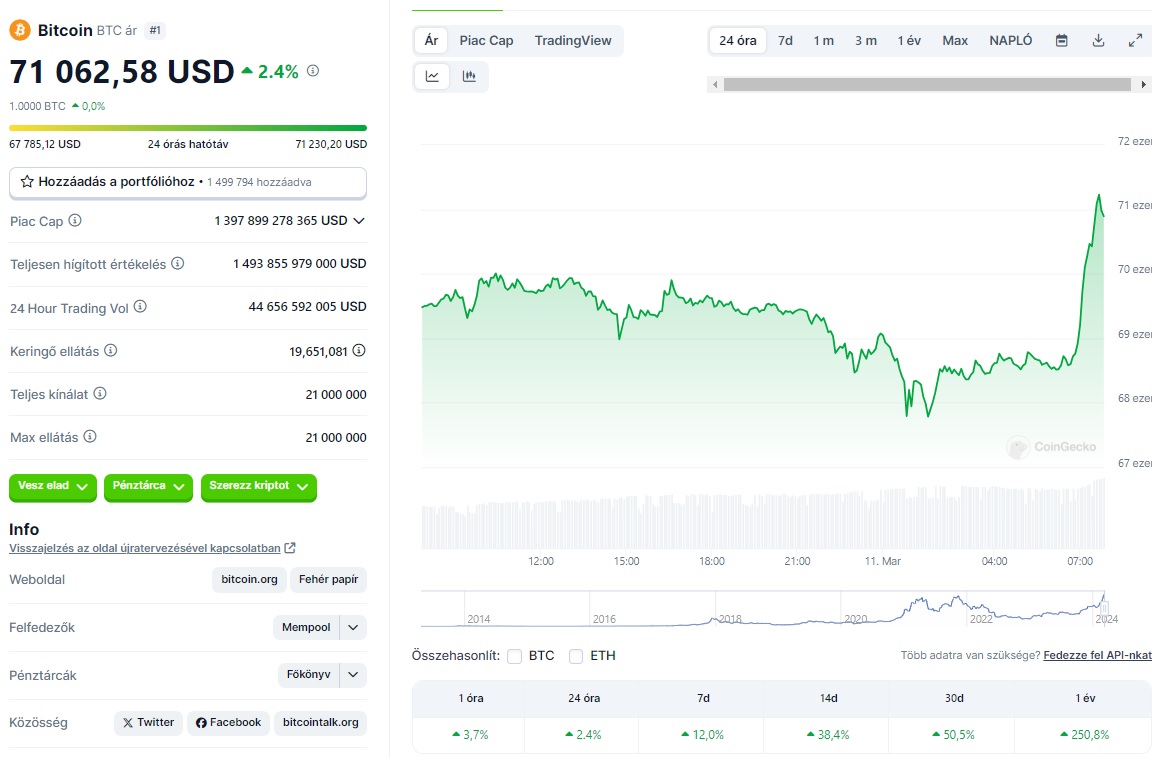
Task: Click info icon beside Teljes kínálat
Action: coord(100,394)
